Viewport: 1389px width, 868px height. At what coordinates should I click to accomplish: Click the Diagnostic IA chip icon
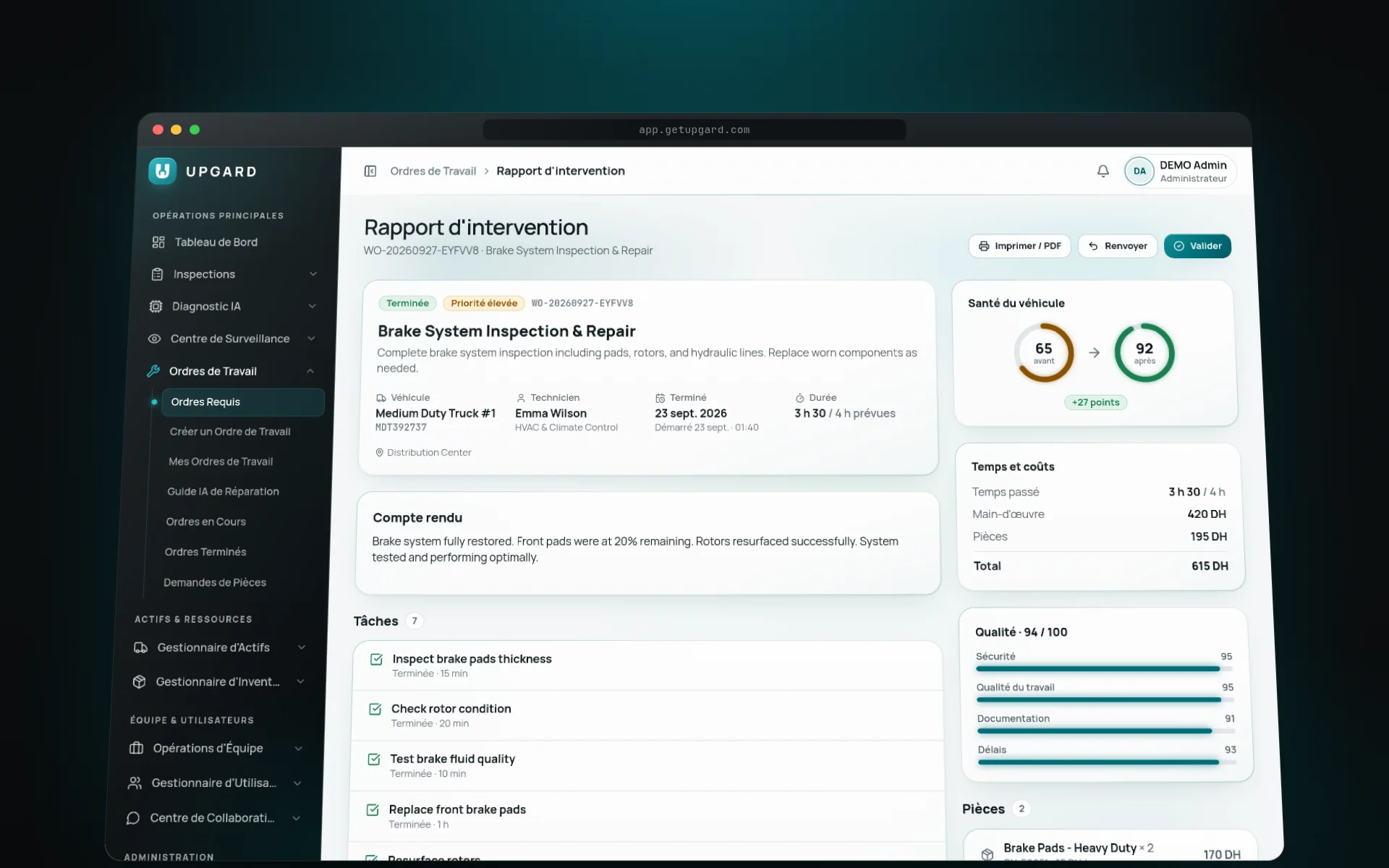click(x=156, y=306)
